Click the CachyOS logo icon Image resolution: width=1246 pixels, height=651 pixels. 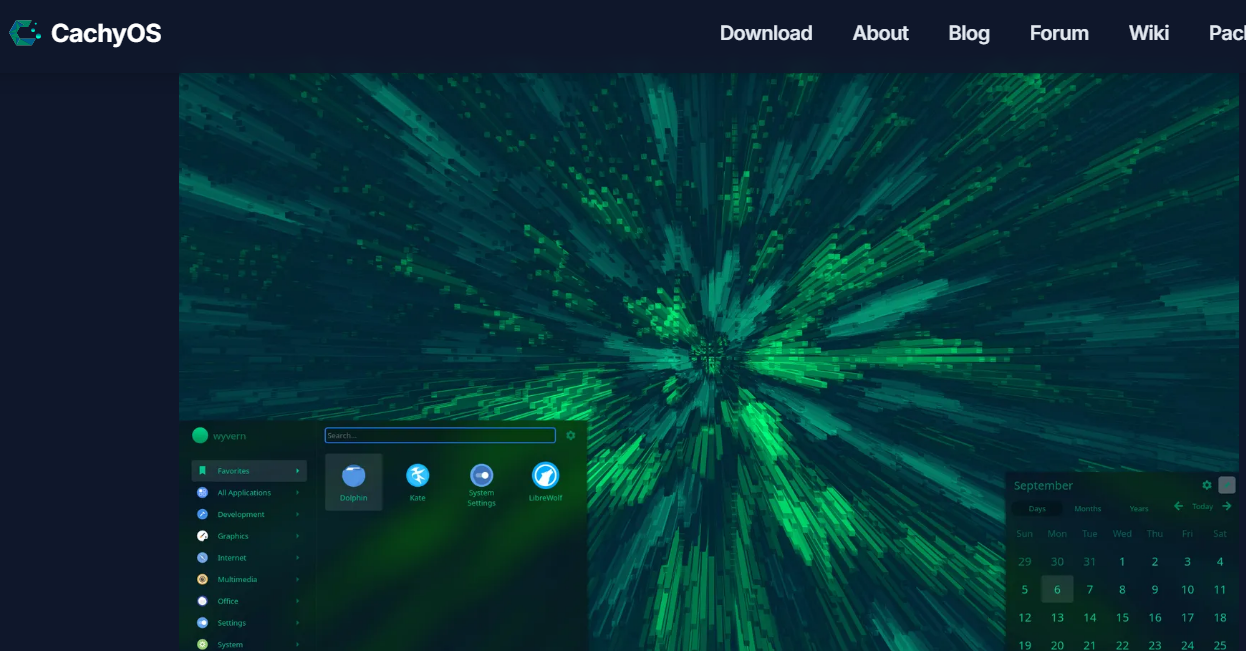pyautogui.click(x=25, y=33)
